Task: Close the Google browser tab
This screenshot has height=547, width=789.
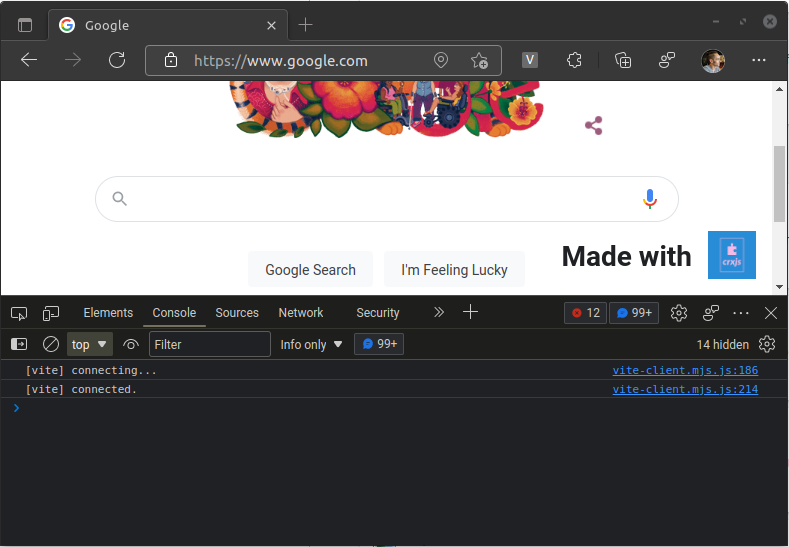Action: [x=271, y=25]
